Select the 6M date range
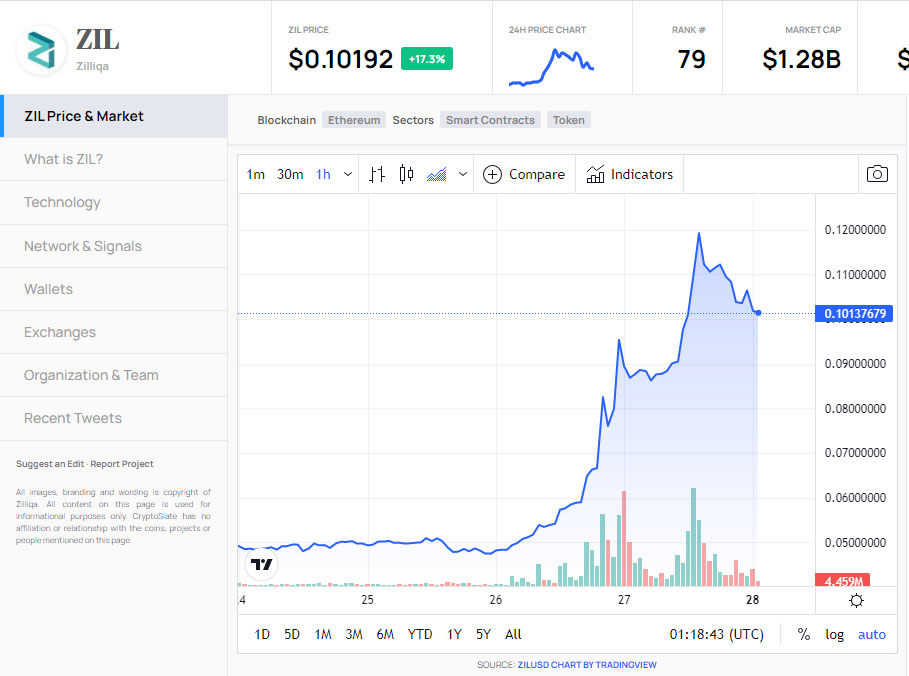909x676 pixels. [385, 634]
